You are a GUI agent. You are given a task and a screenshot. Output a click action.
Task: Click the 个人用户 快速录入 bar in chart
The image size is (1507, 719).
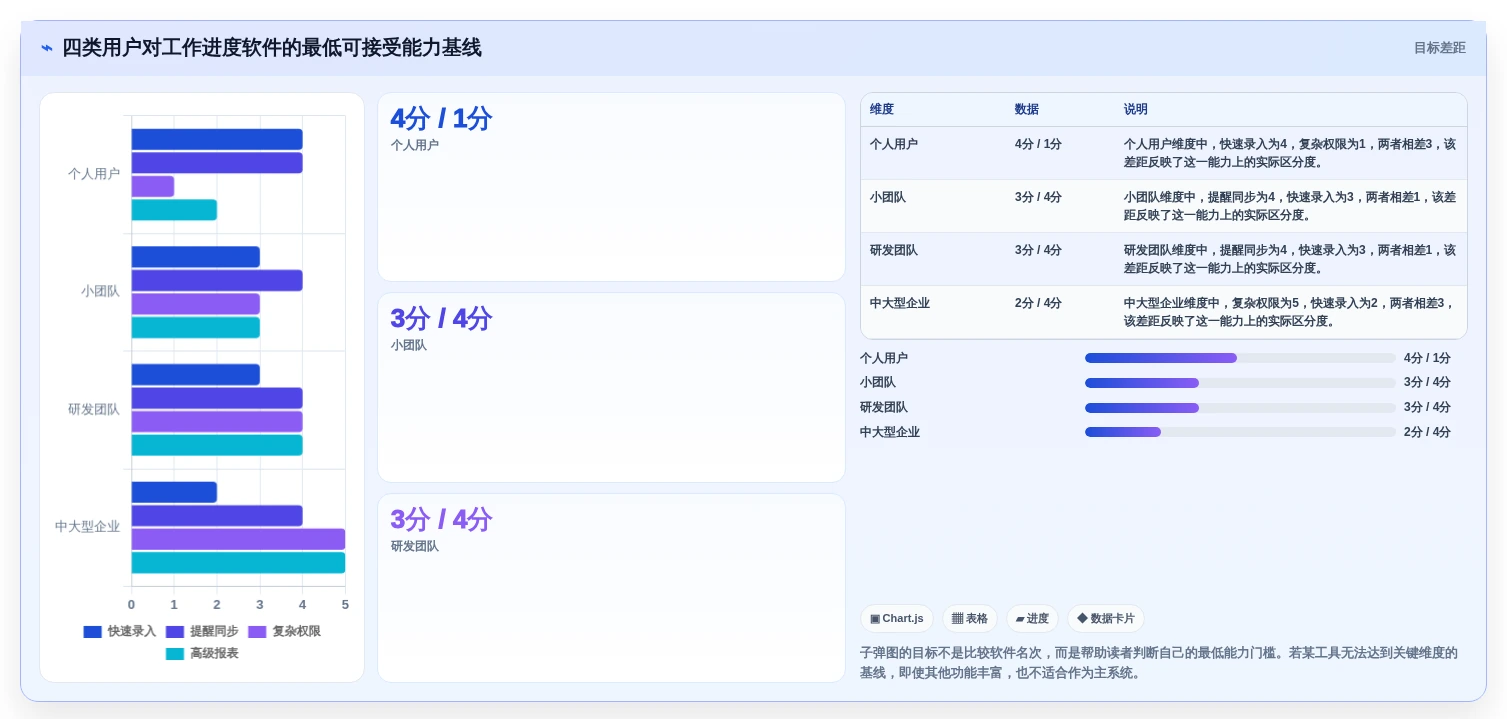point(217,139)
